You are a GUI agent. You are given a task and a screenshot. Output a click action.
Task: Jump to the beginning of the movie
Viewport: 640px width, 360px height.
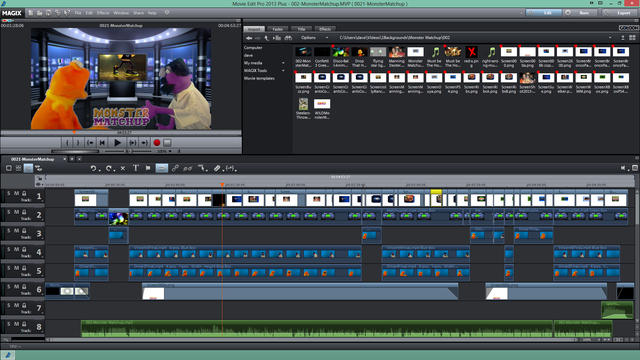pos(102,143)
